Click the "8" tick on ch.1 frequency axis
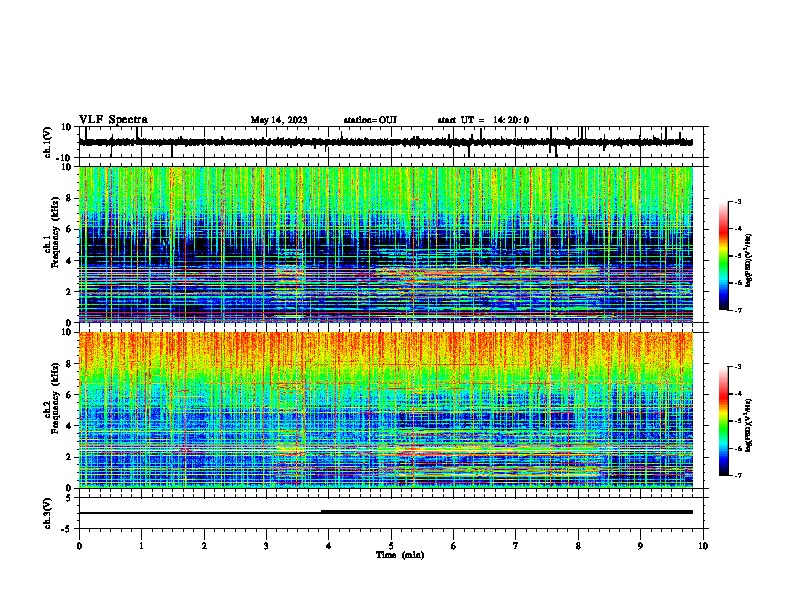Image resolution: width=792 pixels, height=612 pixels. pyautogui.click(x=70, y=198)
